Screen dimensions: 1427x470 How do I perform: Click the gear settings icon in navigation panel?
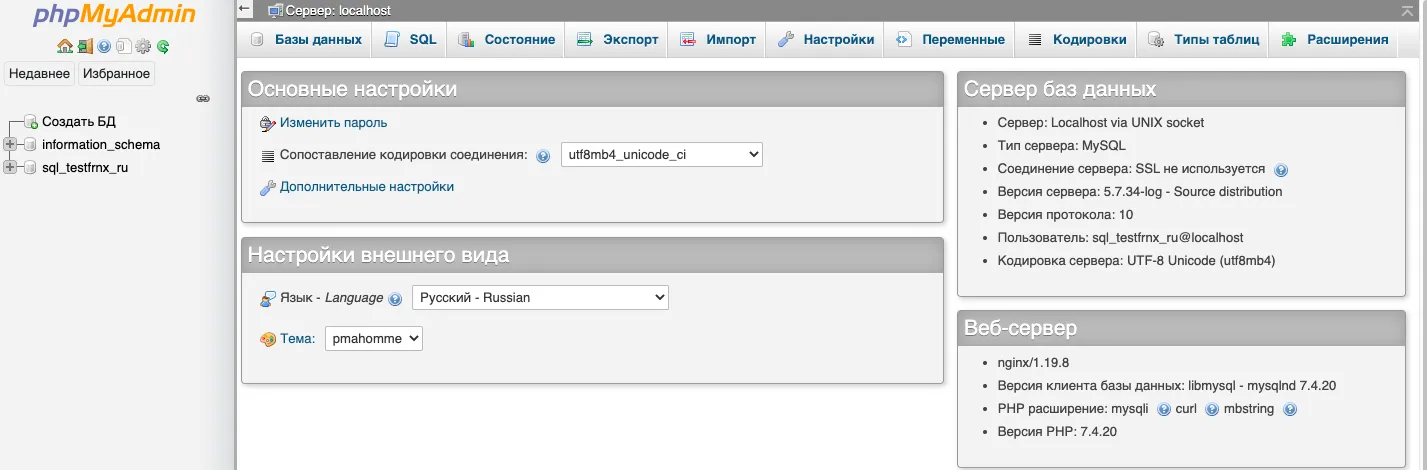pyautogui.click(x=143, y=46)
